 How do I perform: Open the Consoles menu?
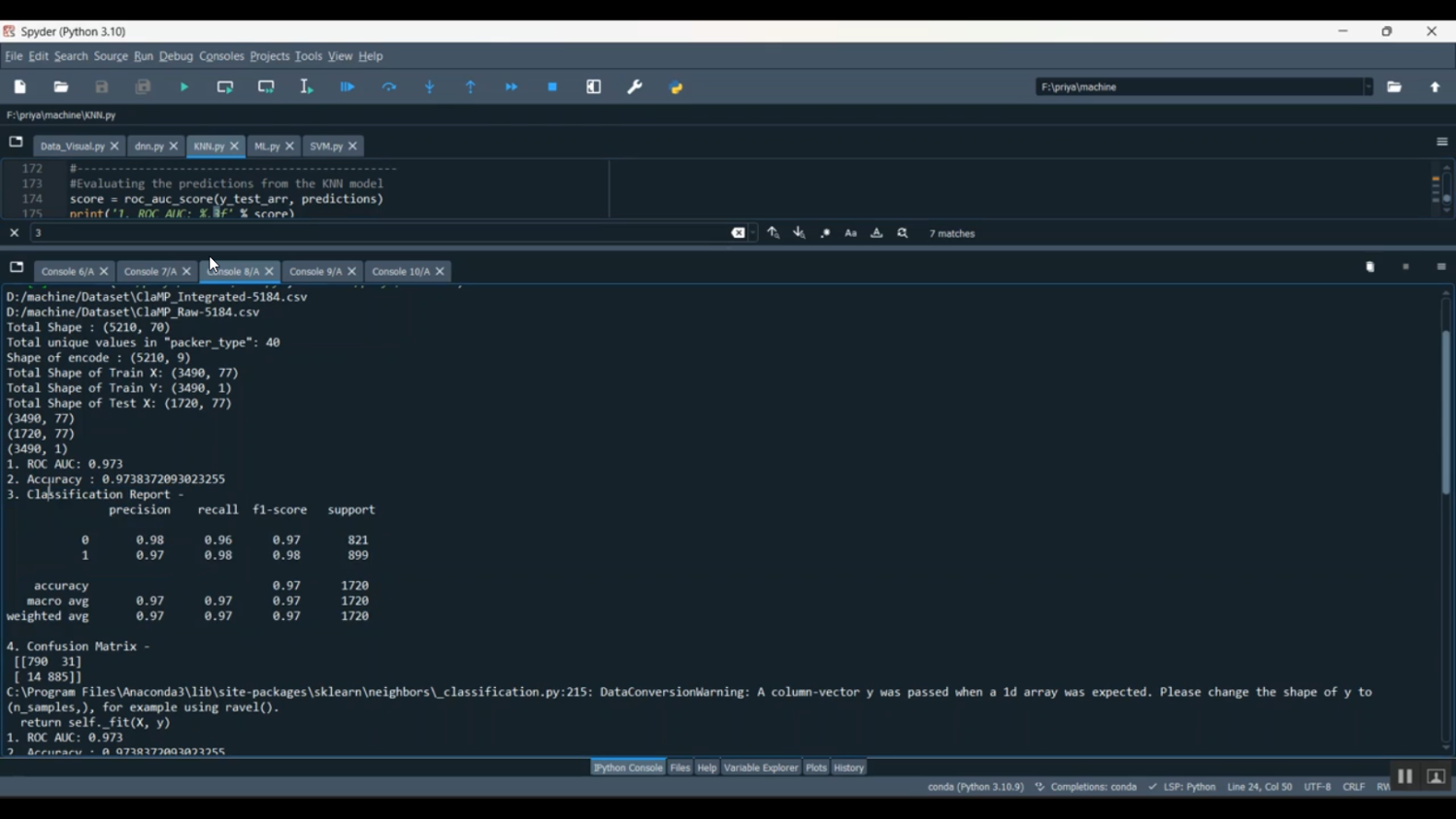pyautogui.click(x=221, y=56)
